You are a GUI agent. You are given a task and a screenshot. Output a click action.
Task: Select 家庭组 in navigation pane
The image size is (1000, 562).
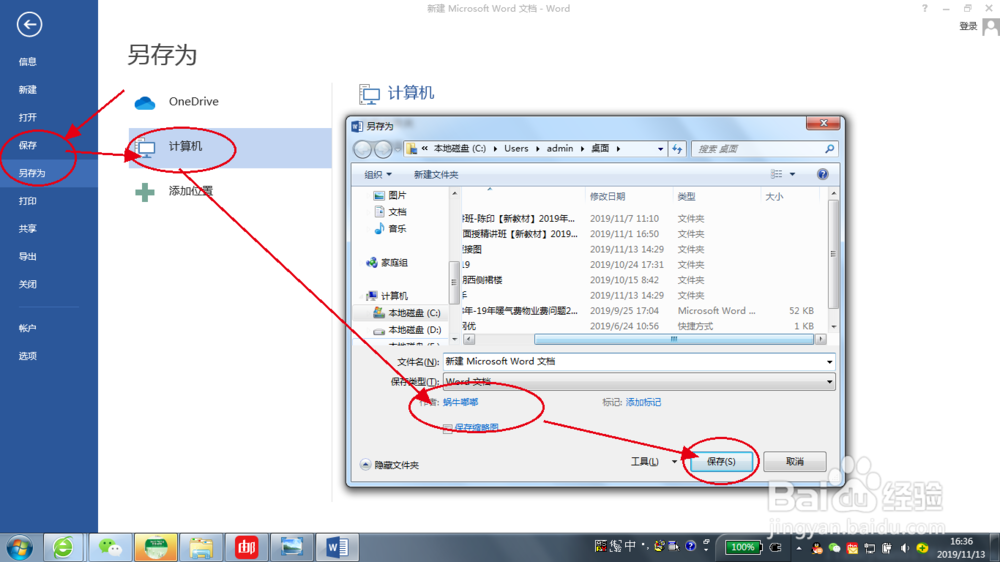[x=386, y=262]
